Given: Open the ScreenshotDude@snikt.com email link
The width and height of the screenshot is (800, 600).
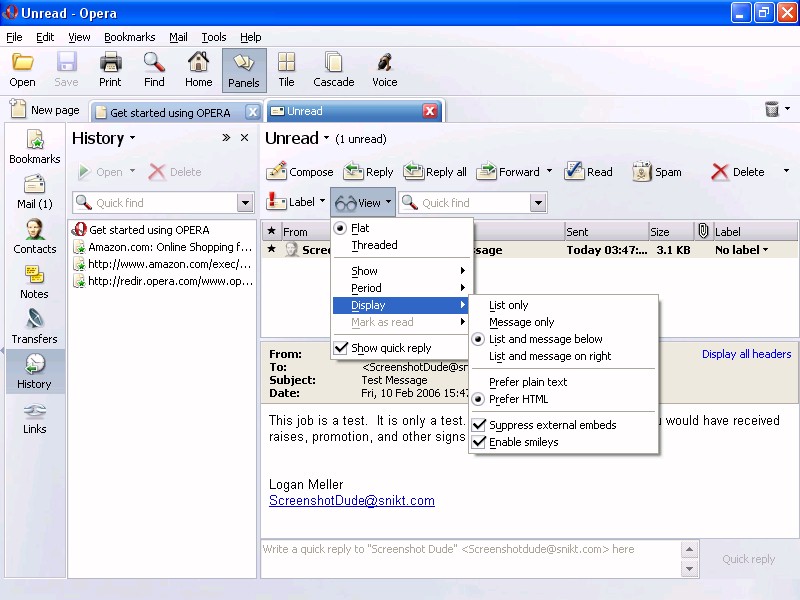Looking at the screenshot, I should 352,501.
